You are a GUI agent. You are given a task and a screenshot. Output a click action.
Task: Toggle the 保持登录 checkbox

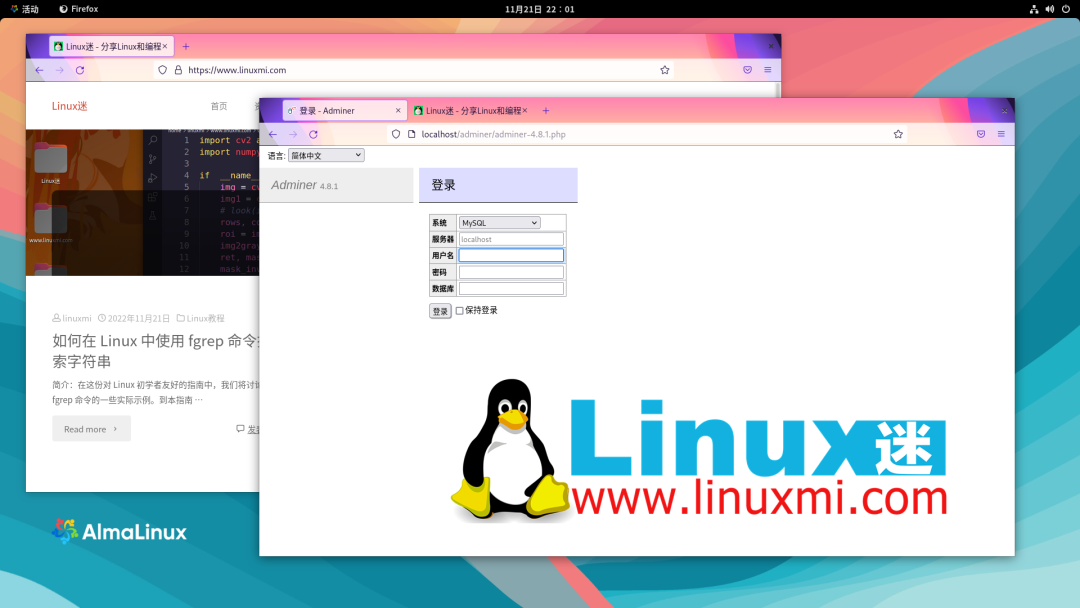459,311
